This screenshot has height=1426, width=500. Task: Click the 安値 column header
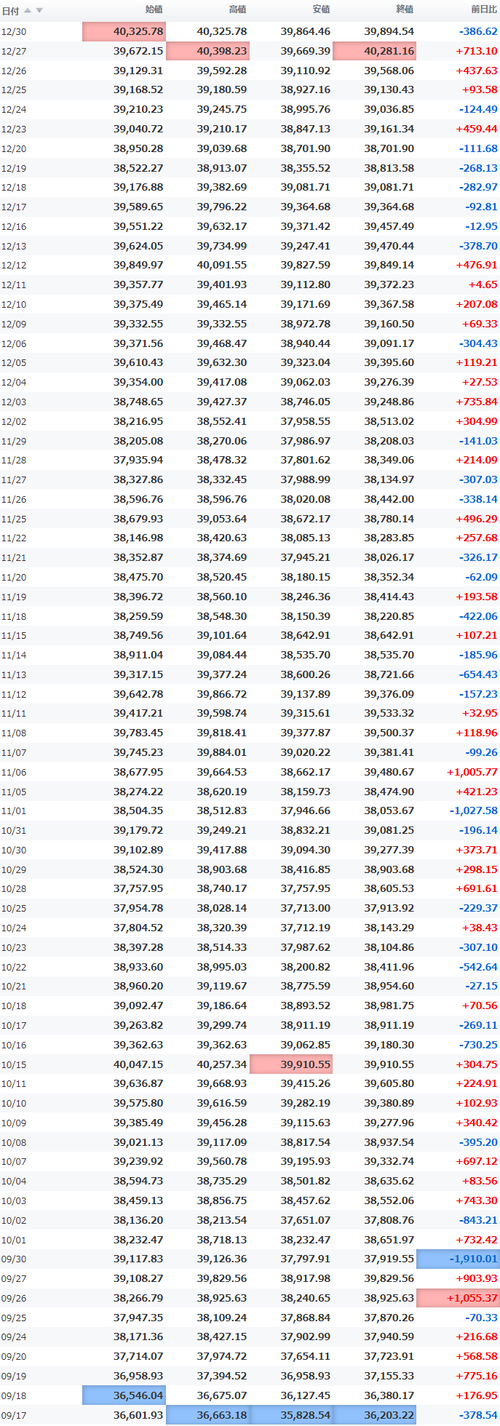coord(321,10)
